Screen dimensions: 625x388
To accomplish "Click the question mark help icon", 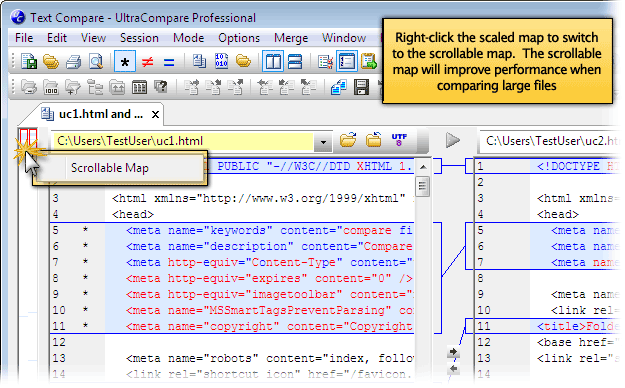I will coord(161,87).
